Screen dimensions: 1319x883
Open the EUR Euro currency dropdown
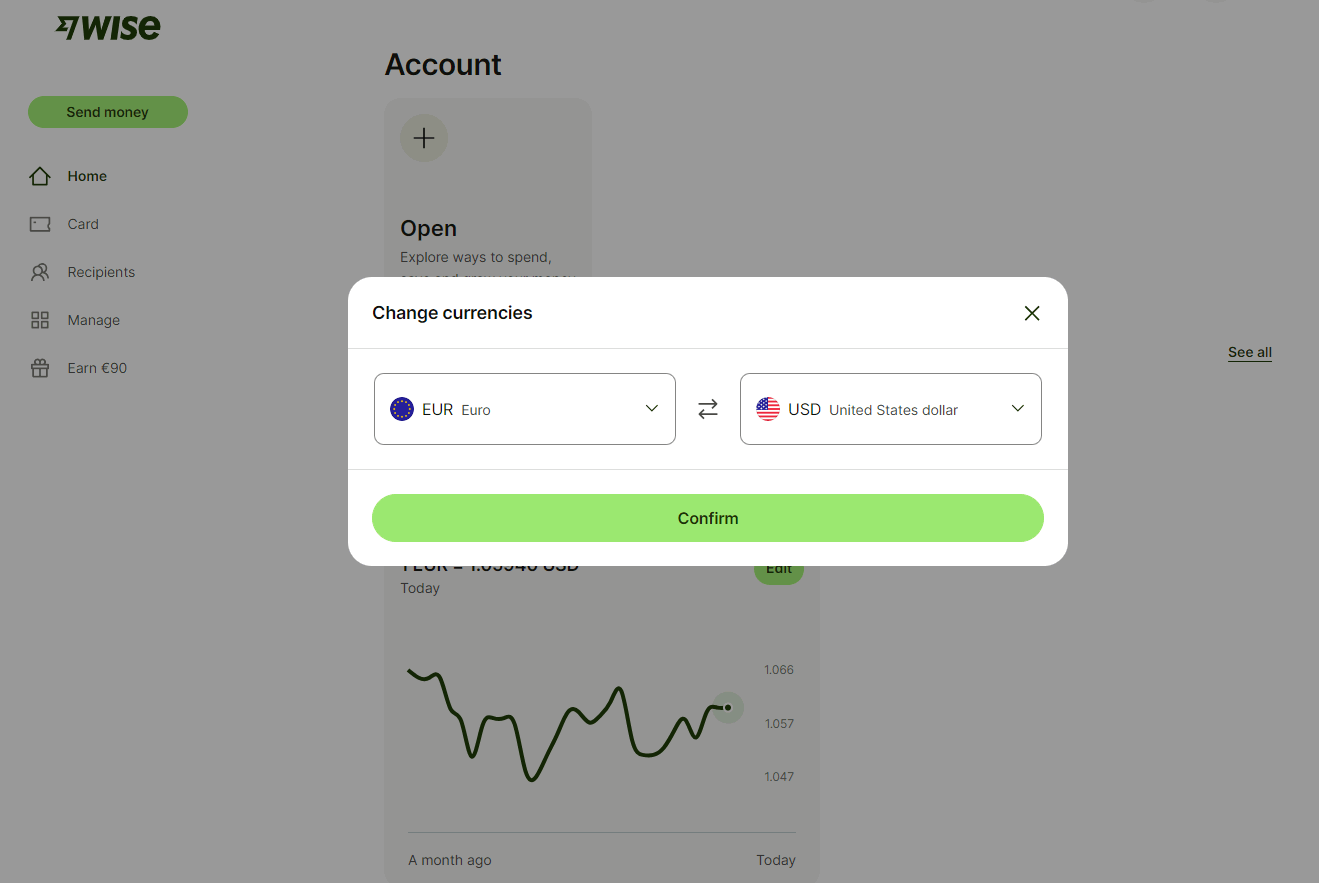525,409
